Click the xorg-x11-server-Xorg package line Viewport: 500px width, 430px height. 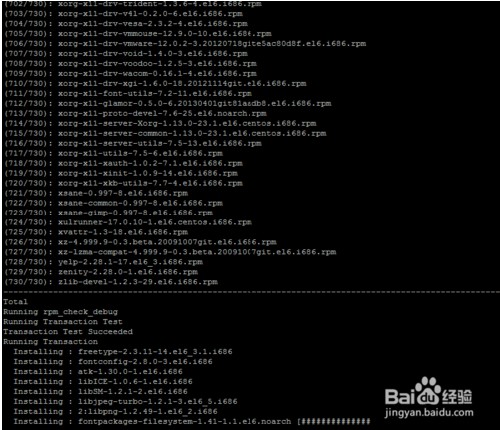[160, 124]
